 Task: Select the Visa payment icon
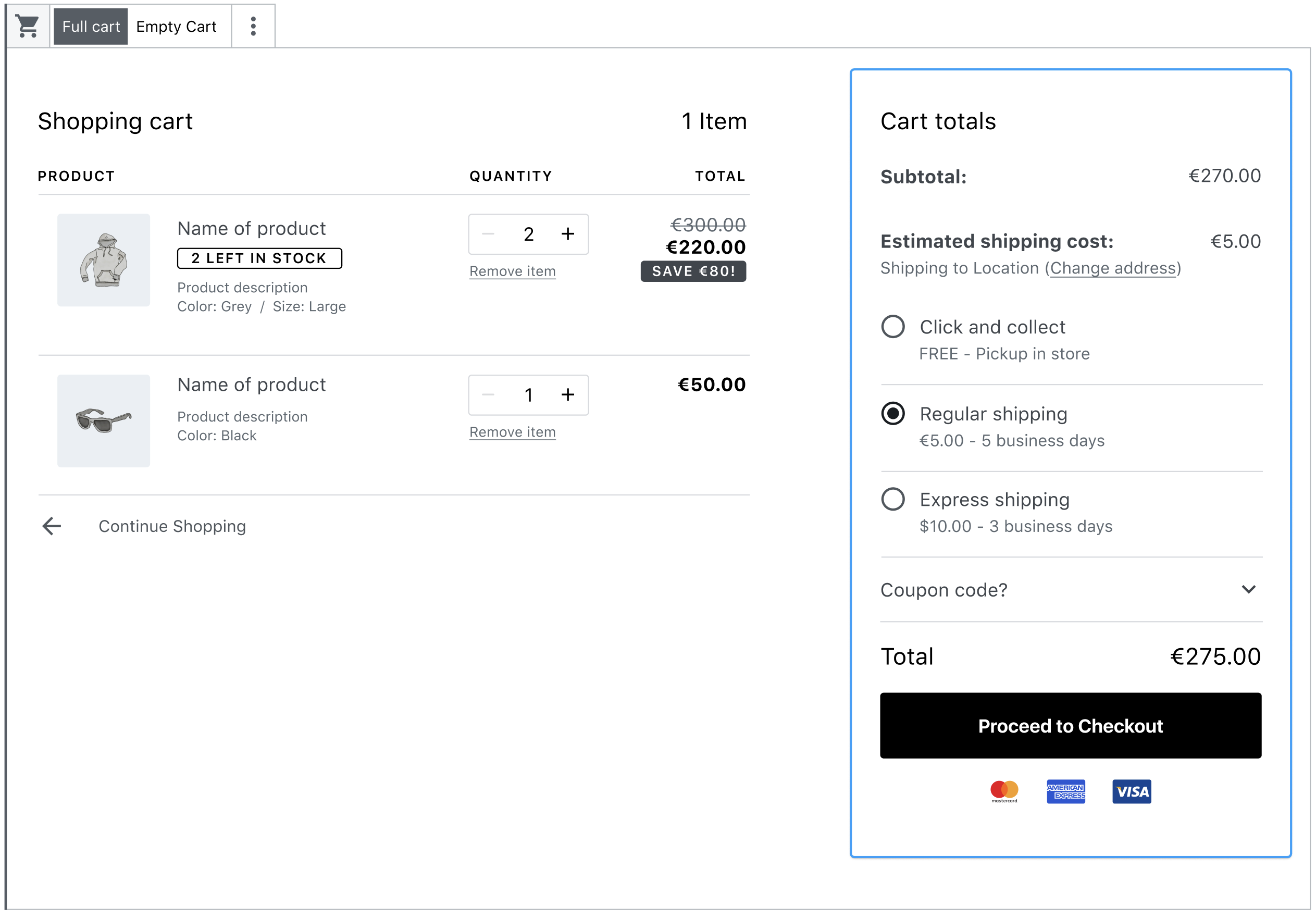point(1131,791)
